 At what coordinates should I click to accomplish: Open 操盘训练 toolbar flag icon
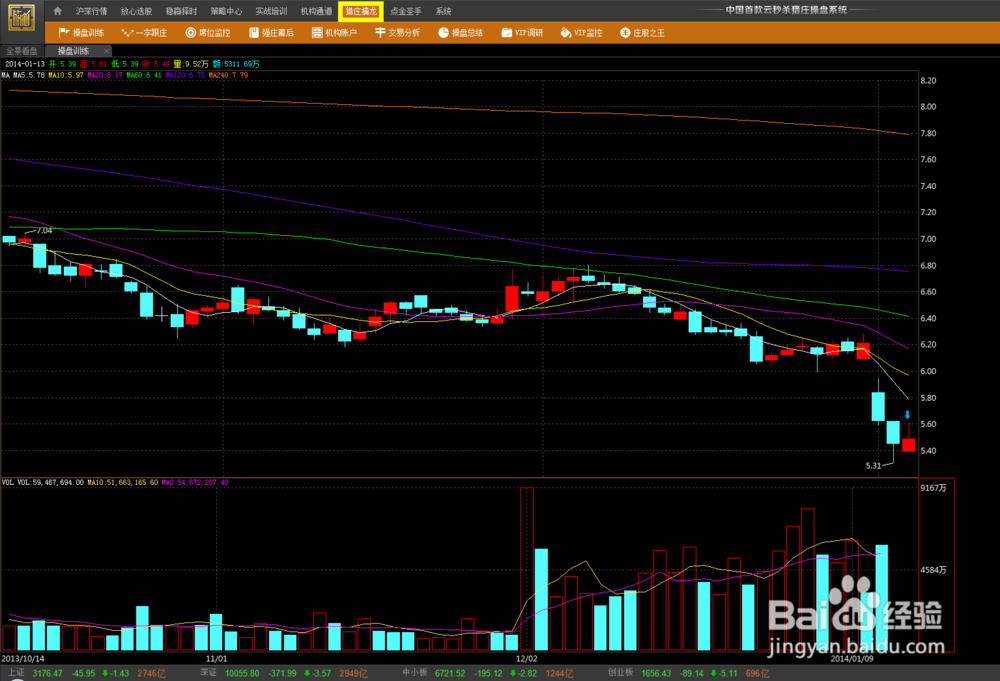(x=64, y=33)
